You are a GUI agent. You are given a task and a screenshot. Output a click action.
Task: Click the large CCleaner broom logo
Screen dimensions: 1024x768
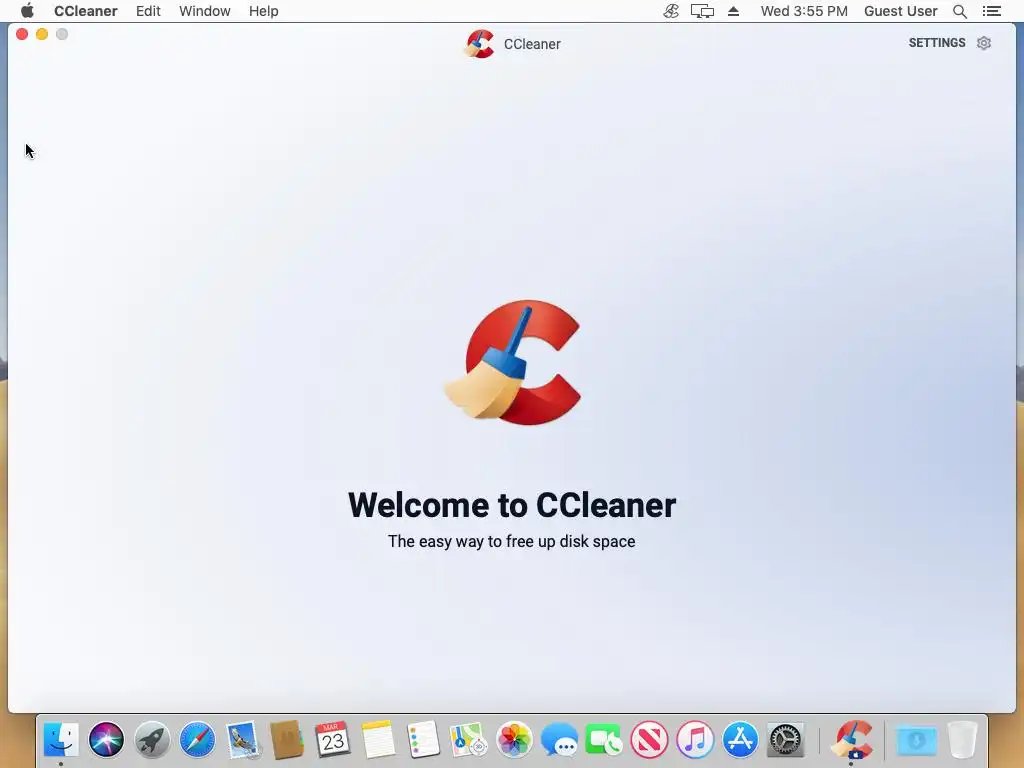(x=512, y=362)
